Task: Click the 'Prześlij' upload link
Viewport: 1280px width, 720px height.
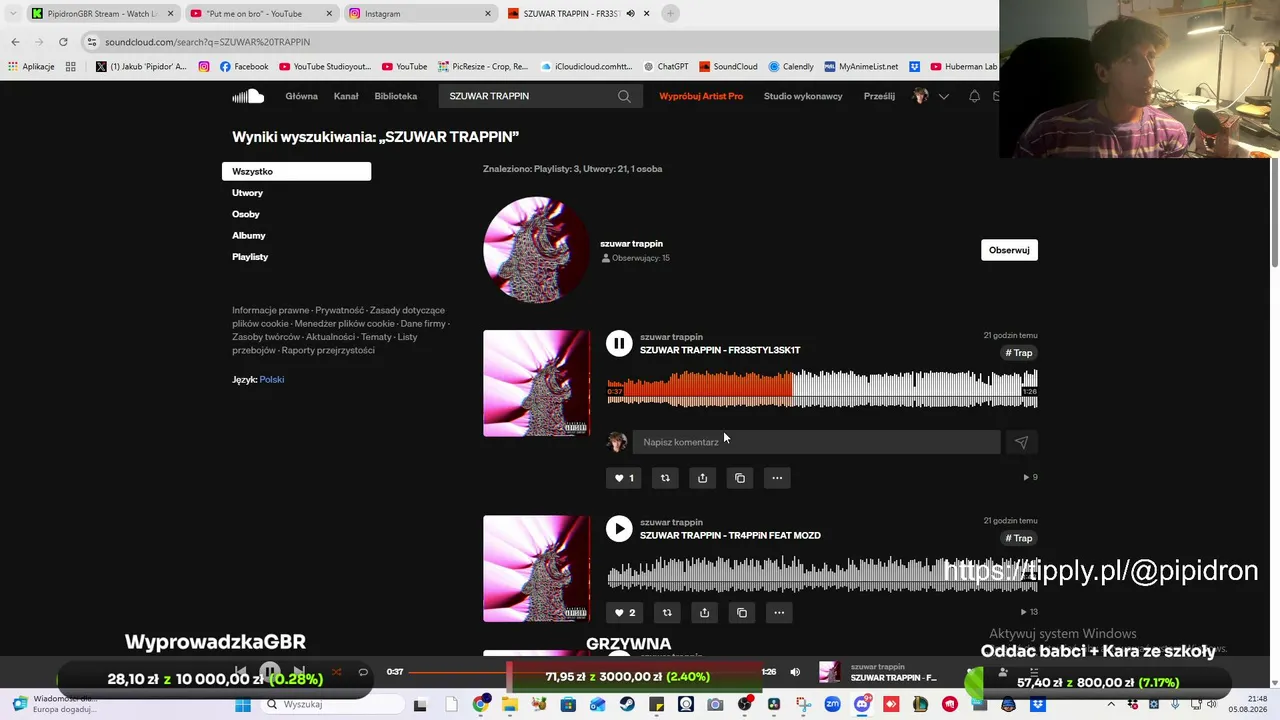Action: pos(879,96)
